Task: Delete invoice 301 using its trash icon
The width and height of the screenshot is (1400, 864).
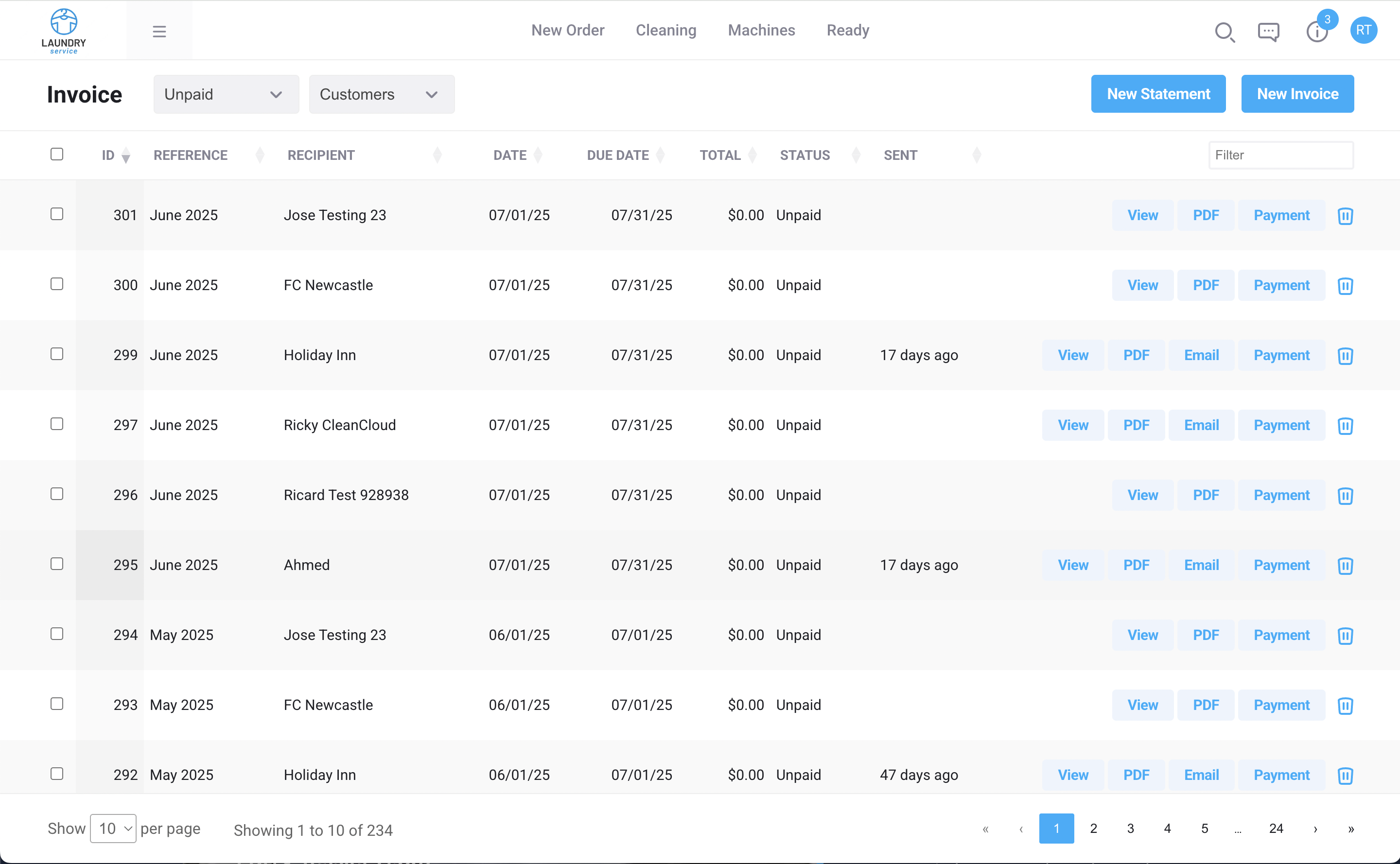Action: click(x=1345, y=215)
